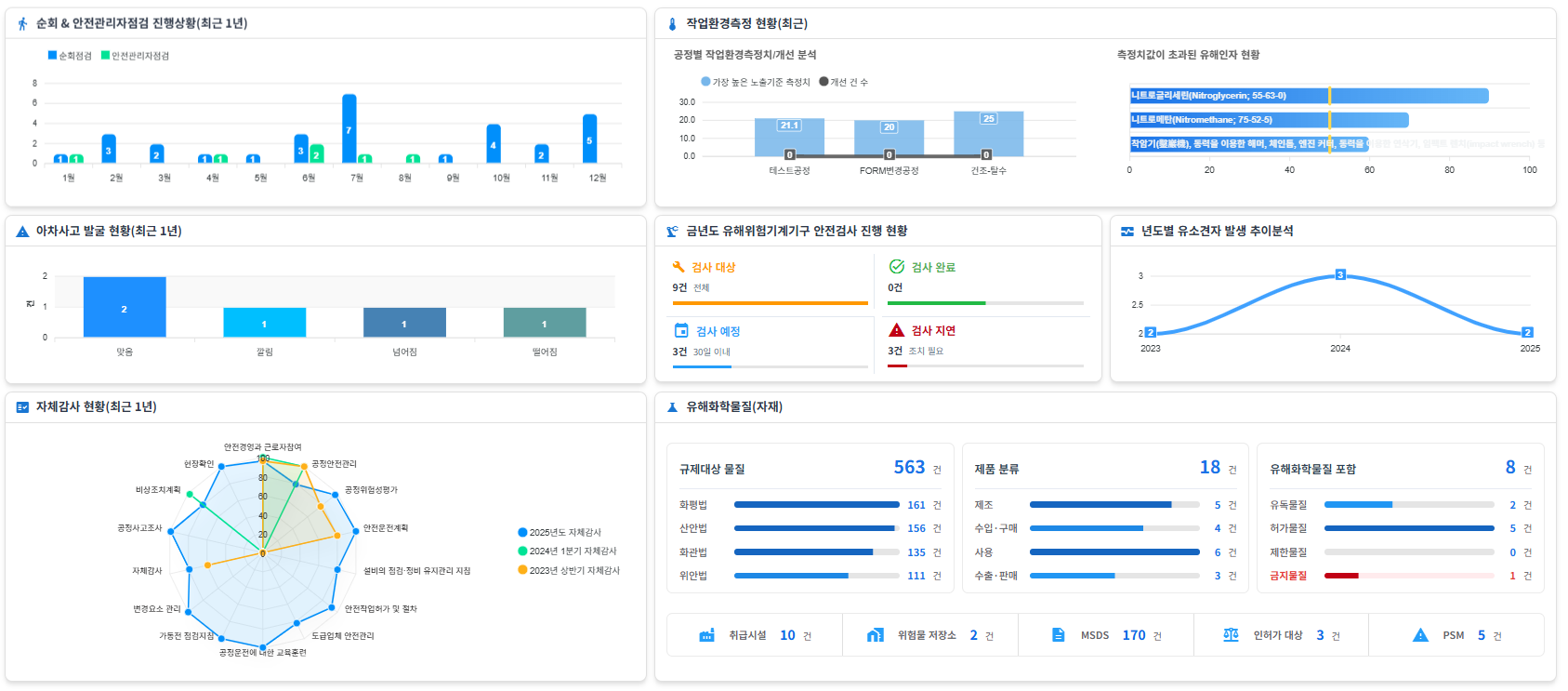Click the 화평법 progress bar

(x=817, y=505)
